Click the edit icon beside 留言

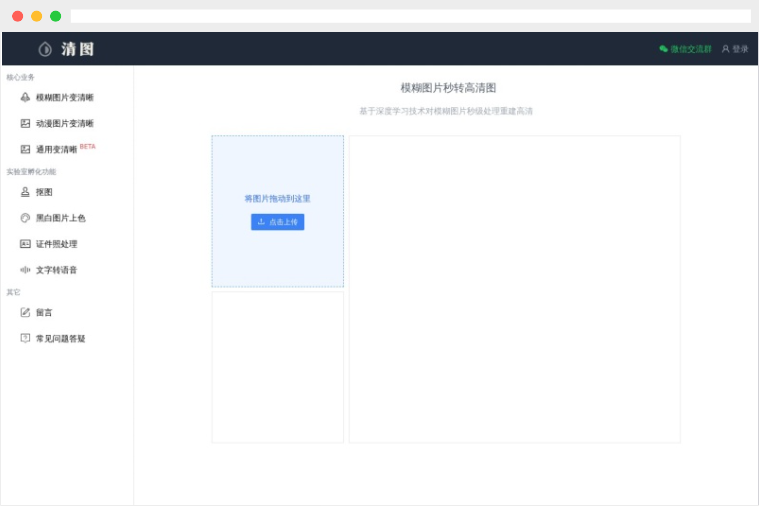25,312
